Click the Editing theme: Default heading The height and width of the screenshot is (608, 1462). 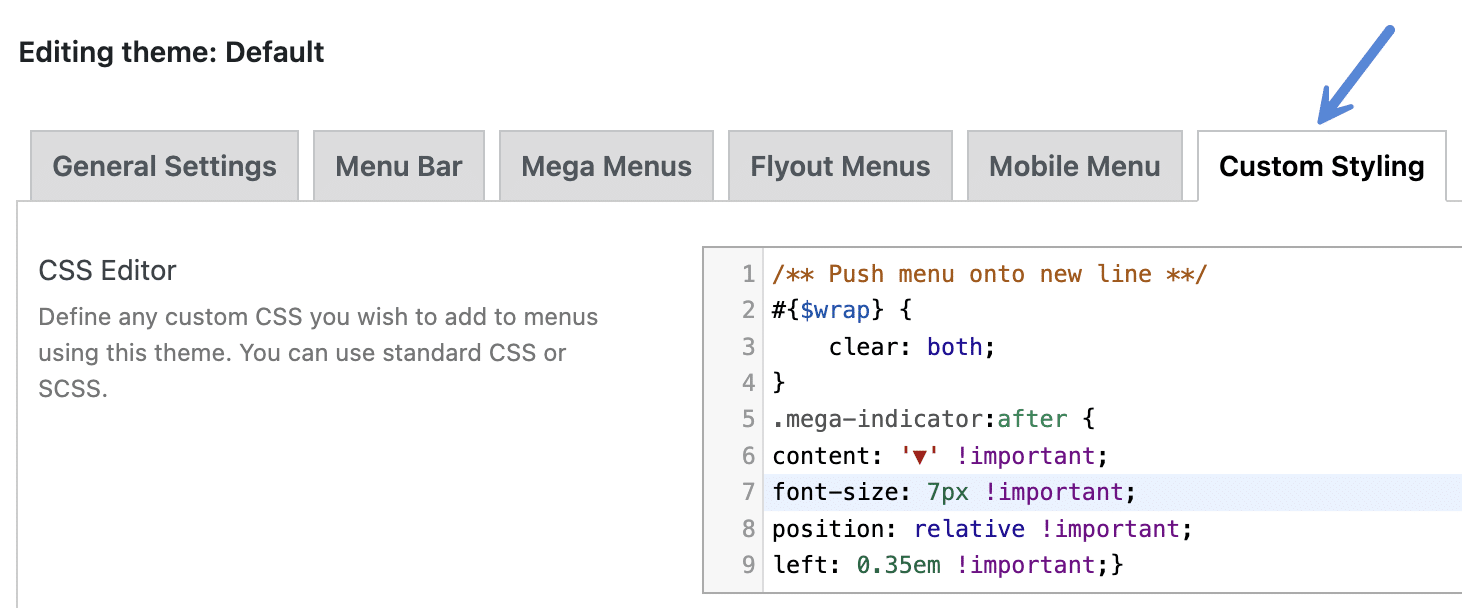click(170, 52)
